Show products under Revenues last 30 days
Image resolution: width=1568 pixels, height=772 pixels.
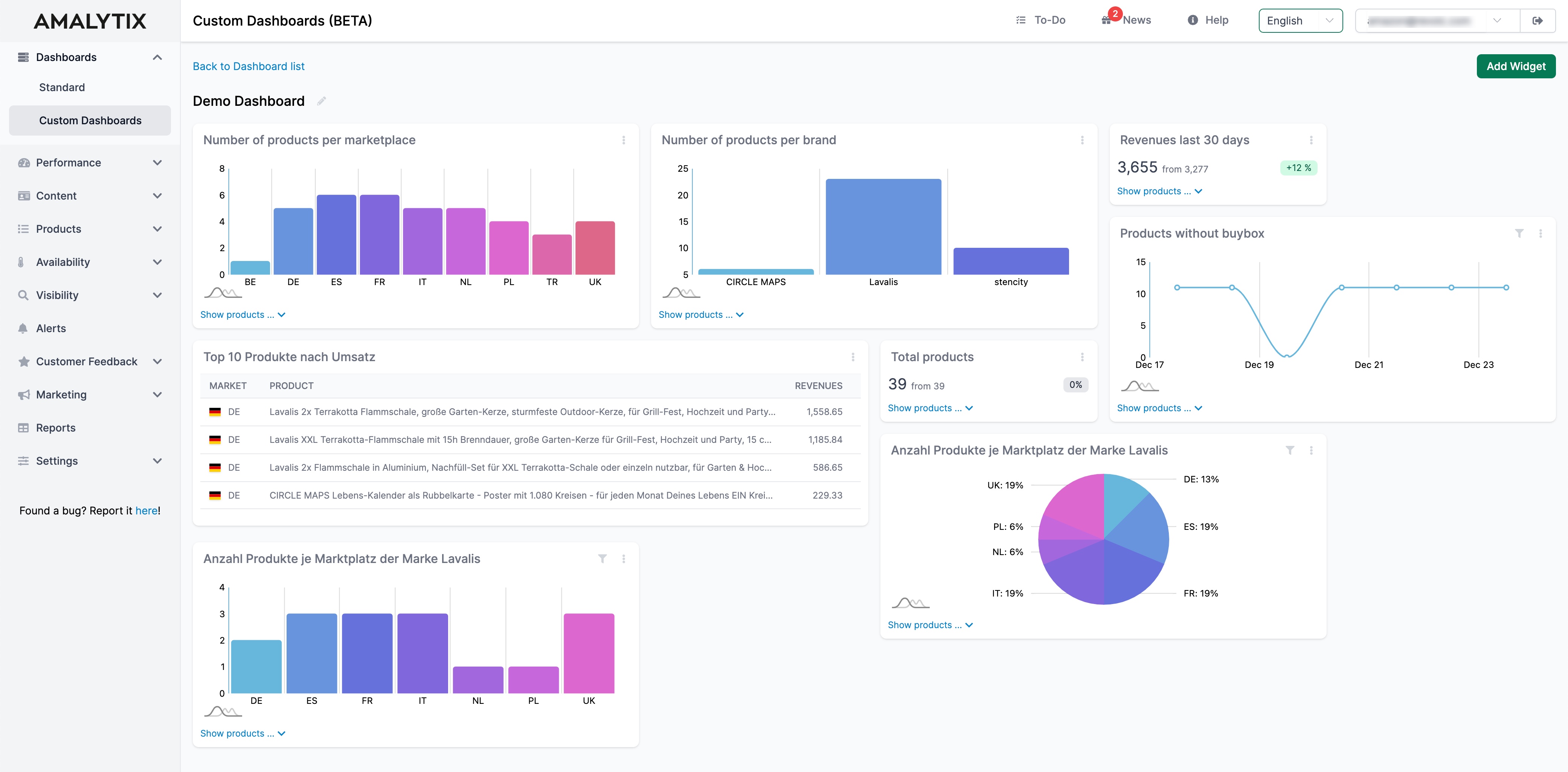click(x=1159, y=191)
